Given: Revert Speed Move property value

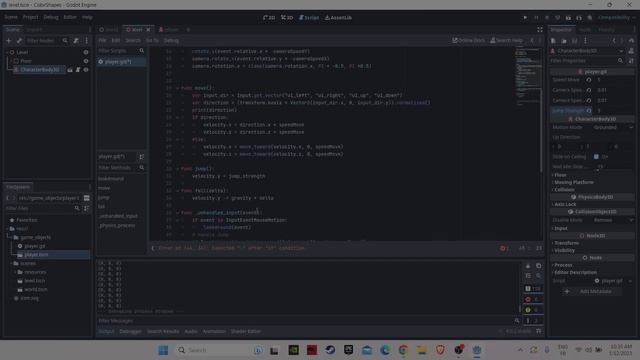Looking at the screenshot, I should point(589,80).
